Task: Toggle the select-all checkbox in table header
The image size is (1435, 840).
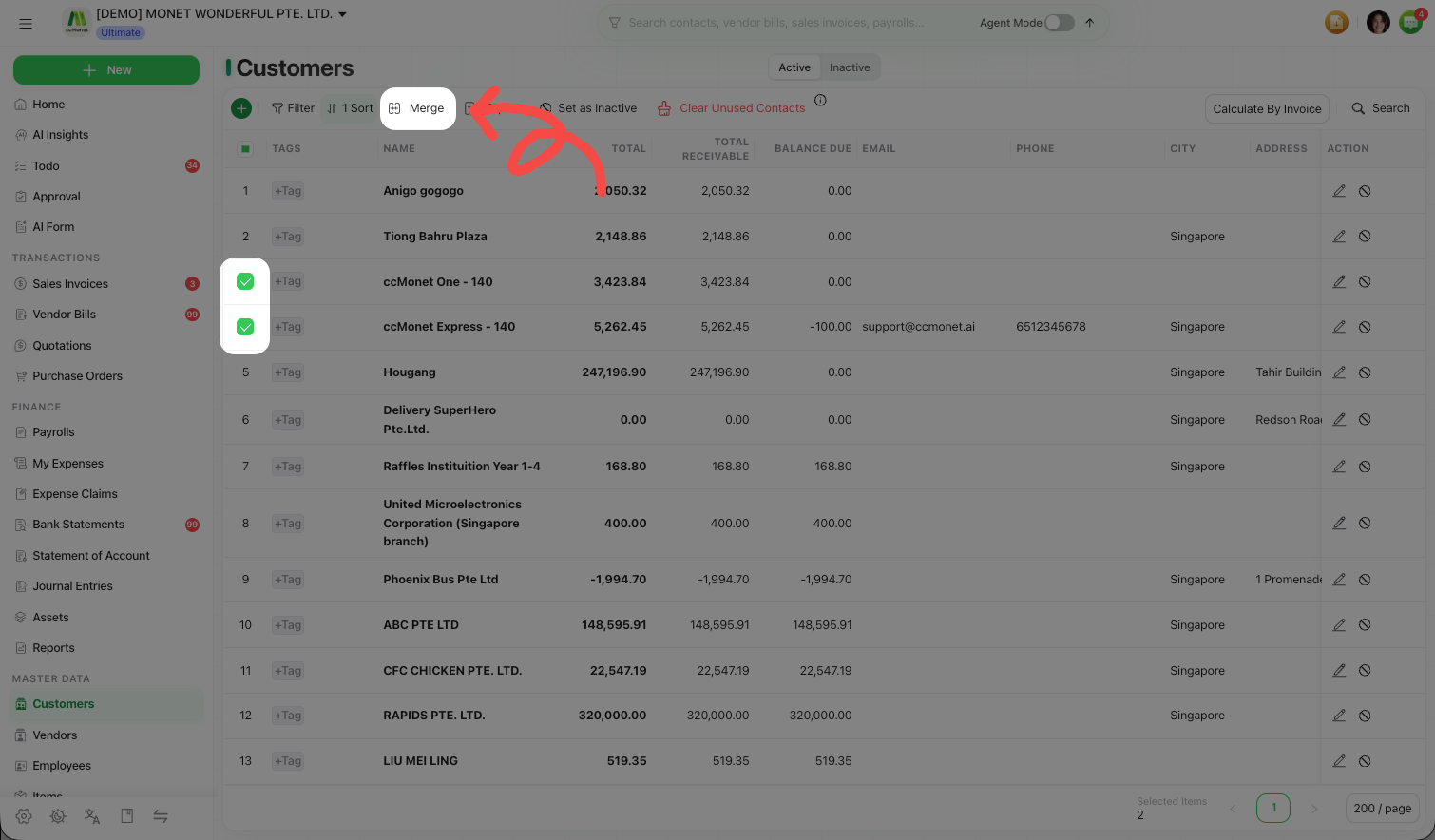Action: click(x=245, y=149)
